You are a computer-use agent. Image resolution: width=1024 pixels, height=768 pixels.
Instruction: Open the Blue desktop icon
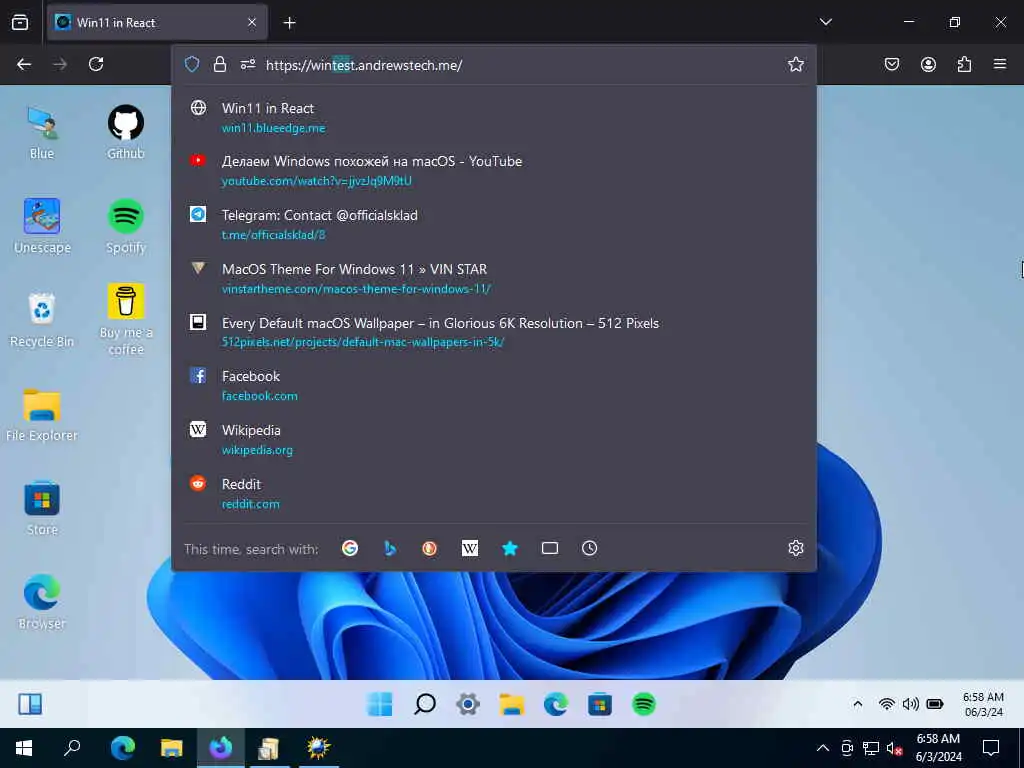[x=42, y=133]
